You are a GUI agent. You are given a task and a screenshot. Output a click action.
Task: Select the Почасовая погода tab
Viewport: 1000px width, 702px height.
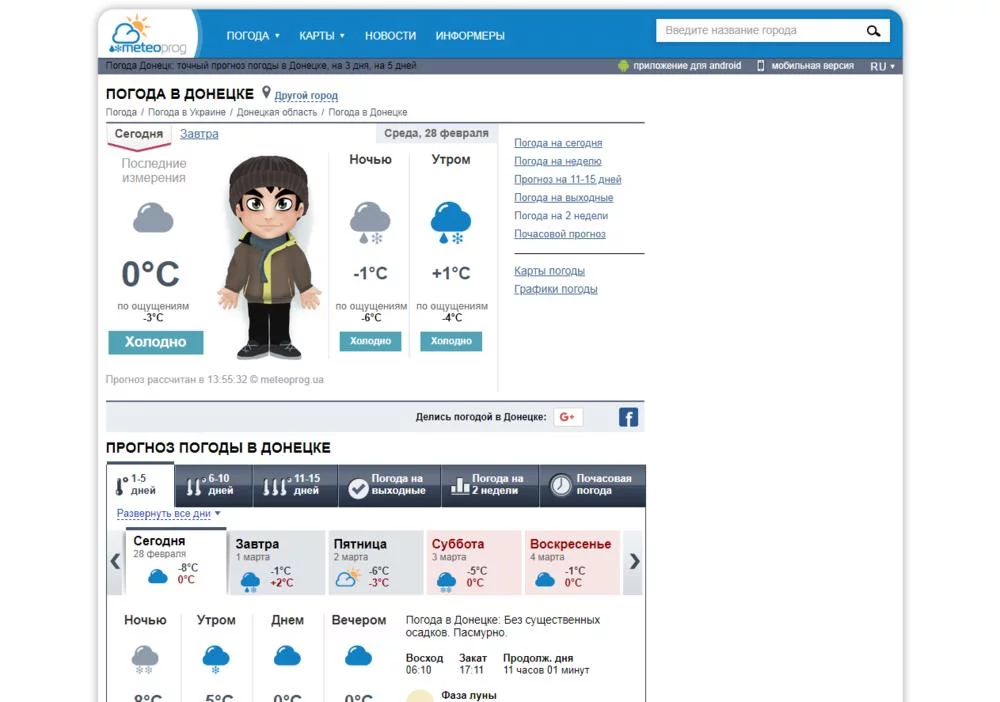click(x=592, y=486)
